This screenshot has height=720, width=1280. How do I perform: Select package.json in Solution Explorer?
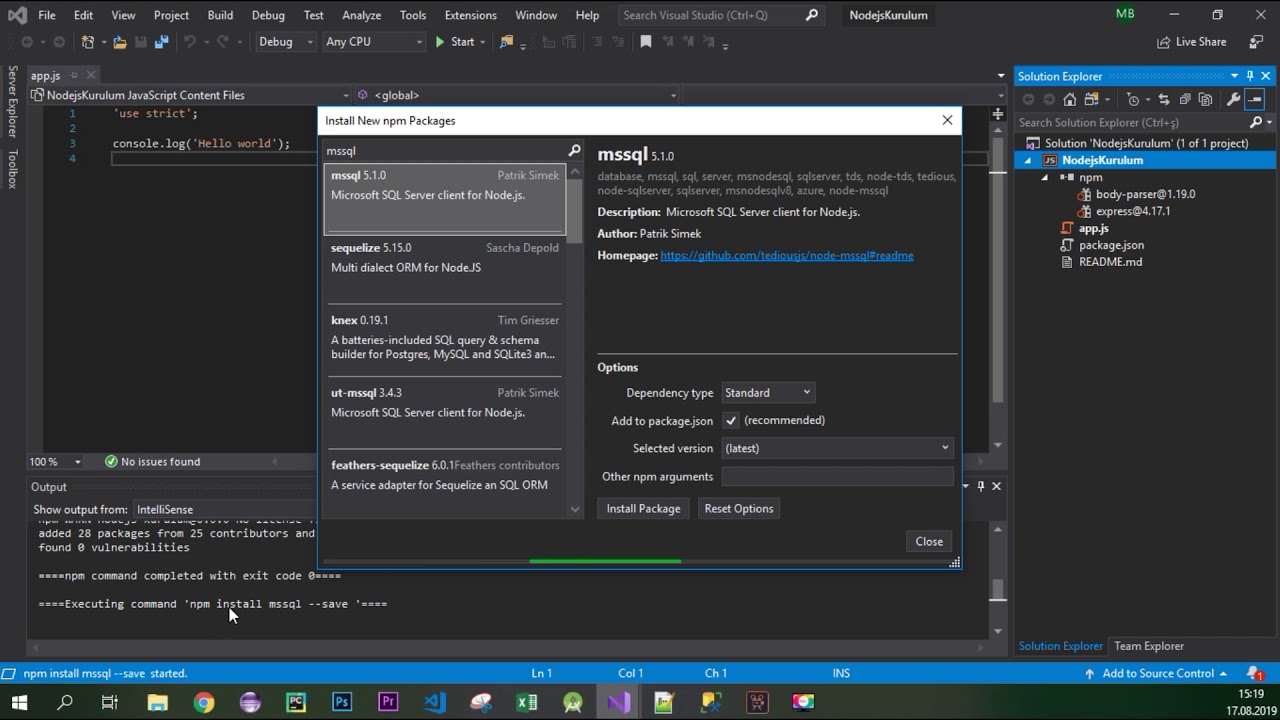point(1111,245)
